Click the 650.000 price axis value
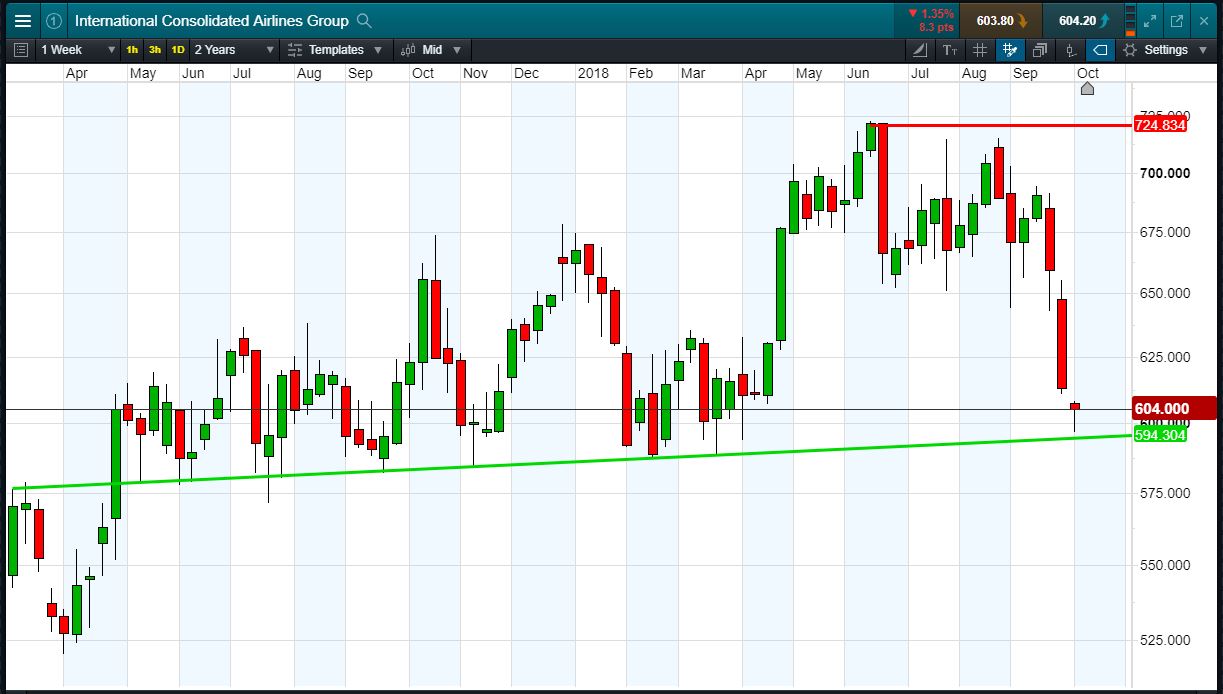This screenshot has width=1223, height=694. [1164, 293]
